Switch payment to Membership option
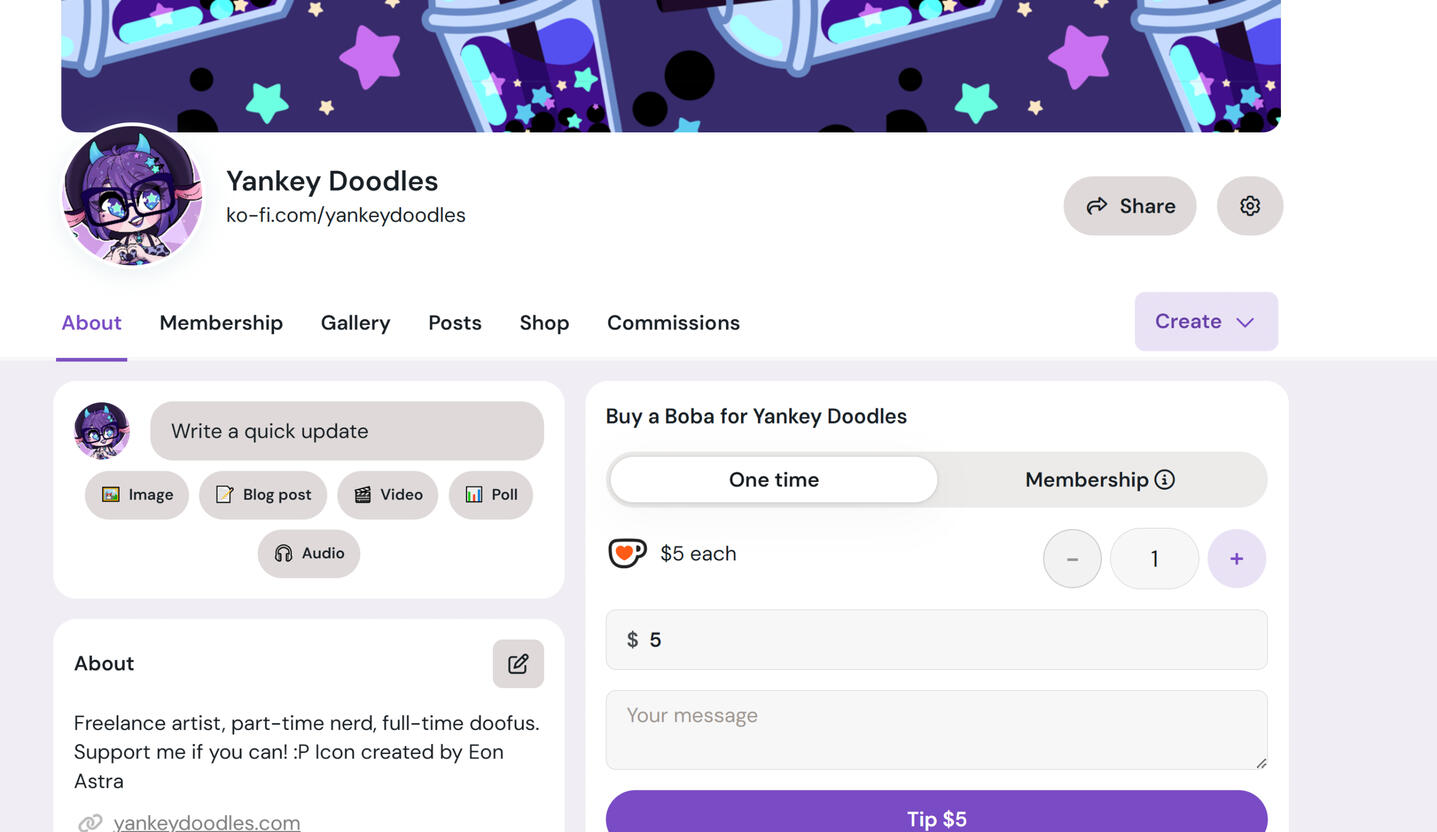The width and height of the screenshot is (1437, 832). (x=1086, y=479)
